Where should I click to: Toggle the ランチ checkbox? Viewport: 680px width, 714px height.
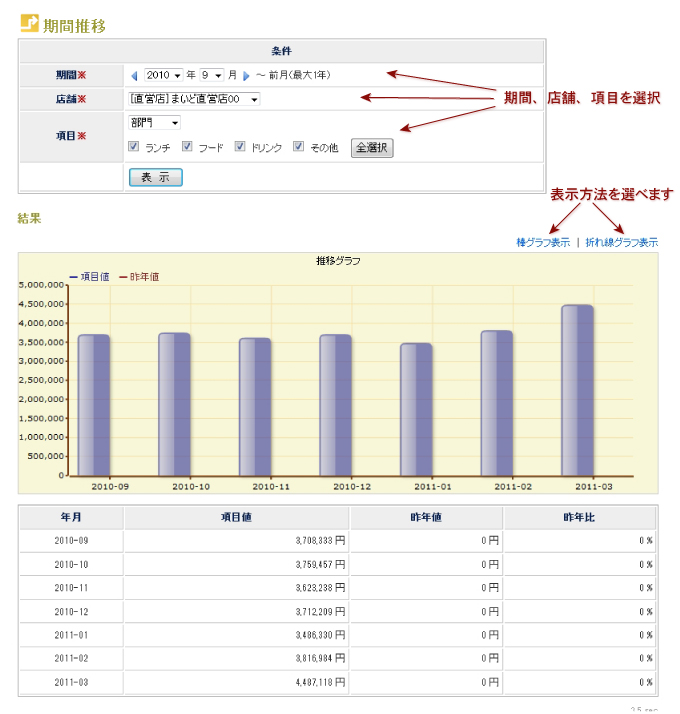[x=133, y=146]
